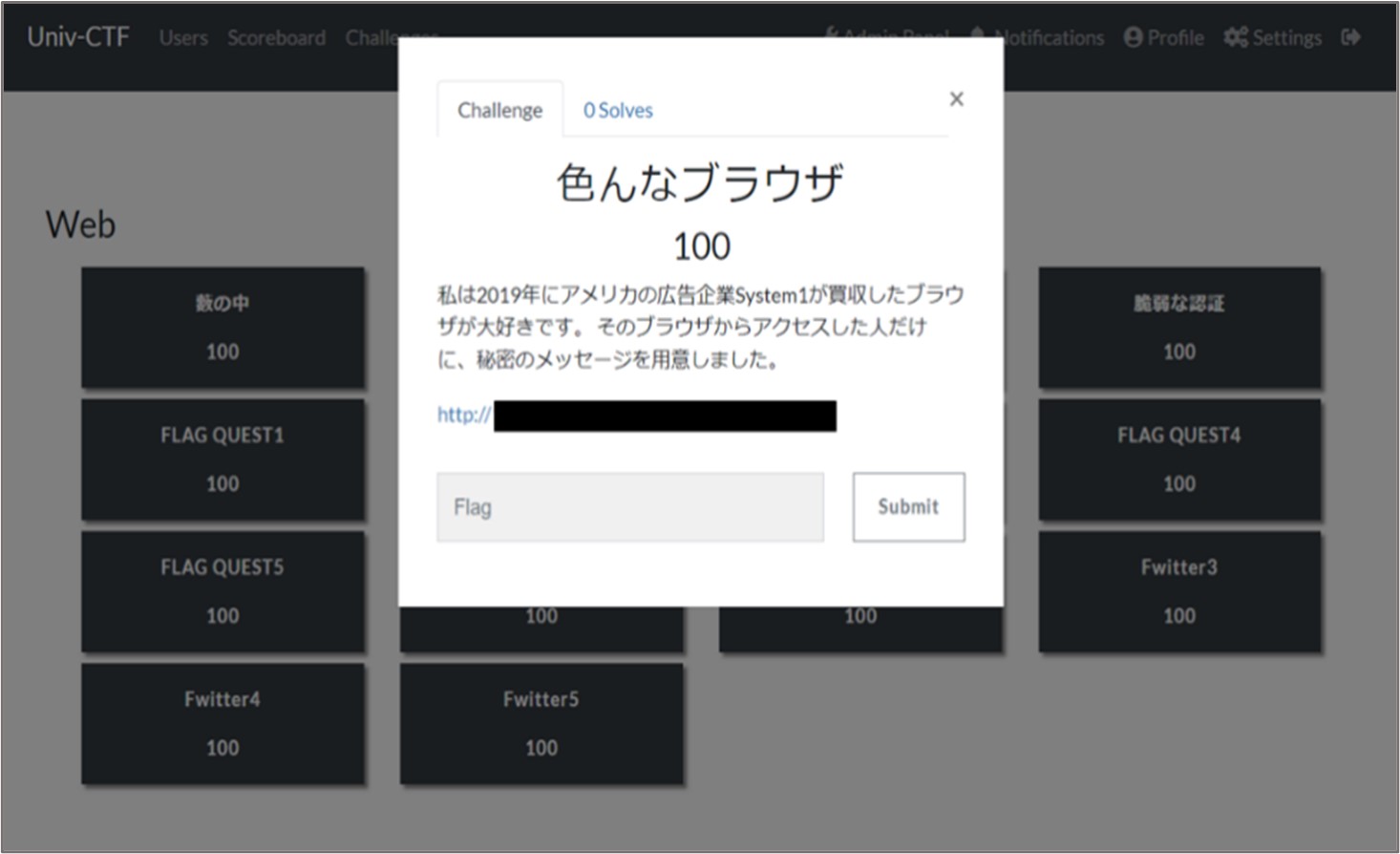Switch to the 0 Solves tab
Screen dimensions: 1400x854
[618, 110]
